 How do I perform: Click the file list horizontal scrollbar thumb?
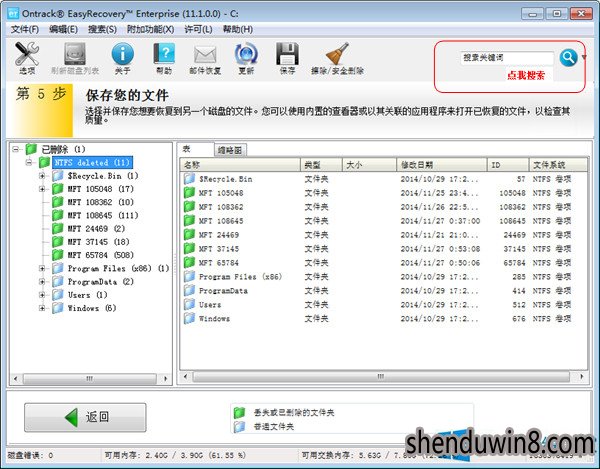(x=381, y=376)
